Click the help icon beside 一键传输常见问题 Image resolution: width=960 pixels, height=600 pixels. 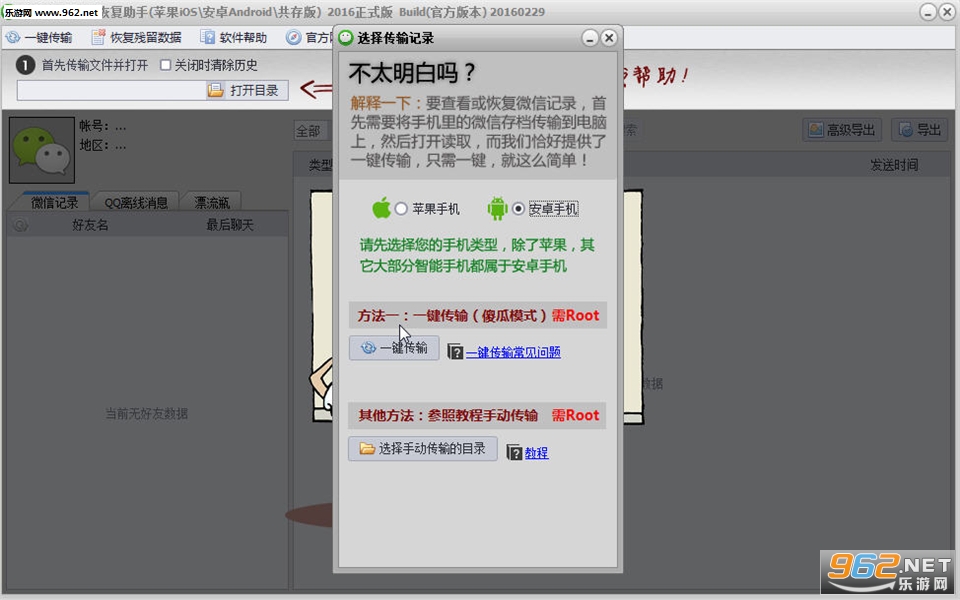click(x=455, y=351)
